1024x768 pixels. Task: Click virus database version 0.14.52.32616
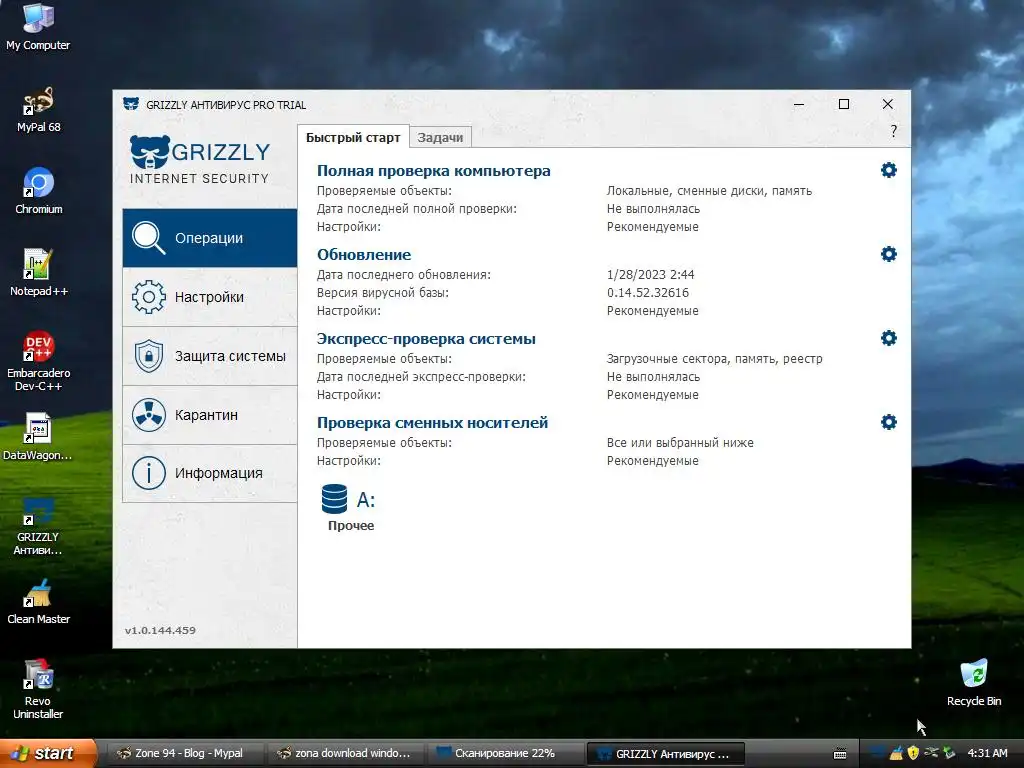coord(647,293)
